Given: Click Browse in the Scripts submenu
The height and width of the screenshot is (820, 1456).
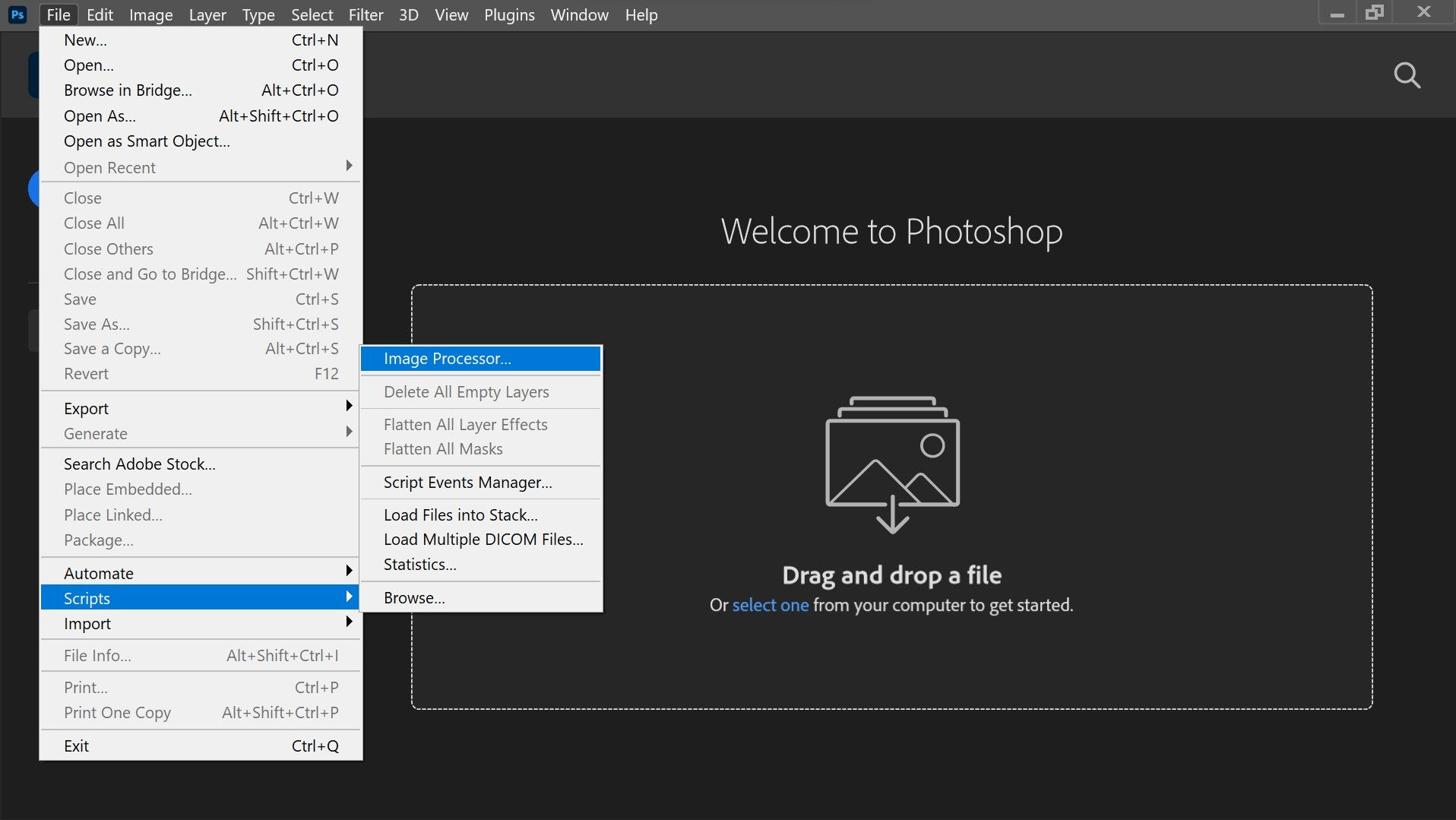Looking at the screenshot, I should click(x=414, y=598).
